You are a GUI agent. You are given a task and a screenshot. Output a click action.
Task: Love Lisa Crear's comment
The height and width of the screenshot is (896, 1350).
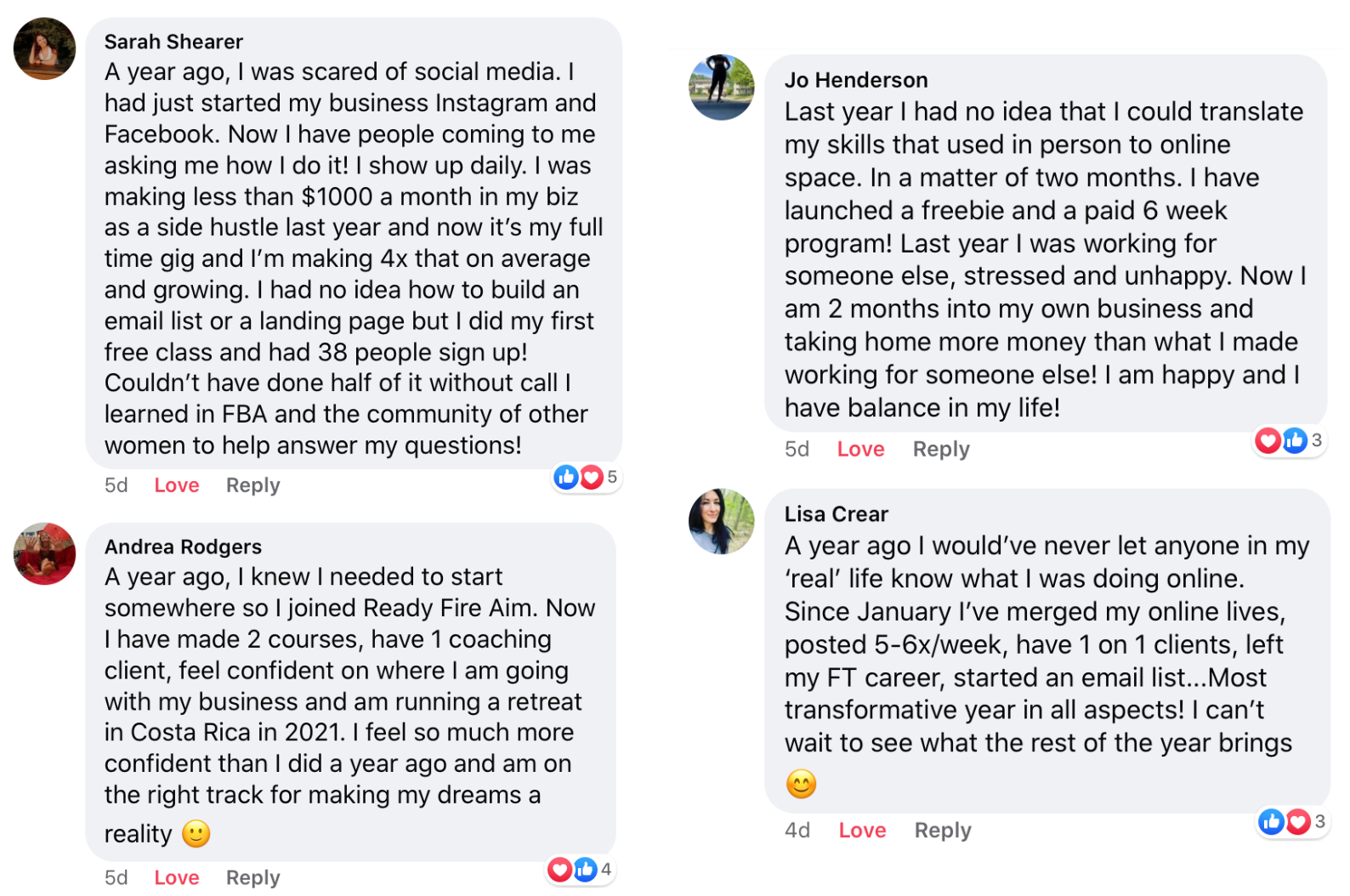coord(862,830)
